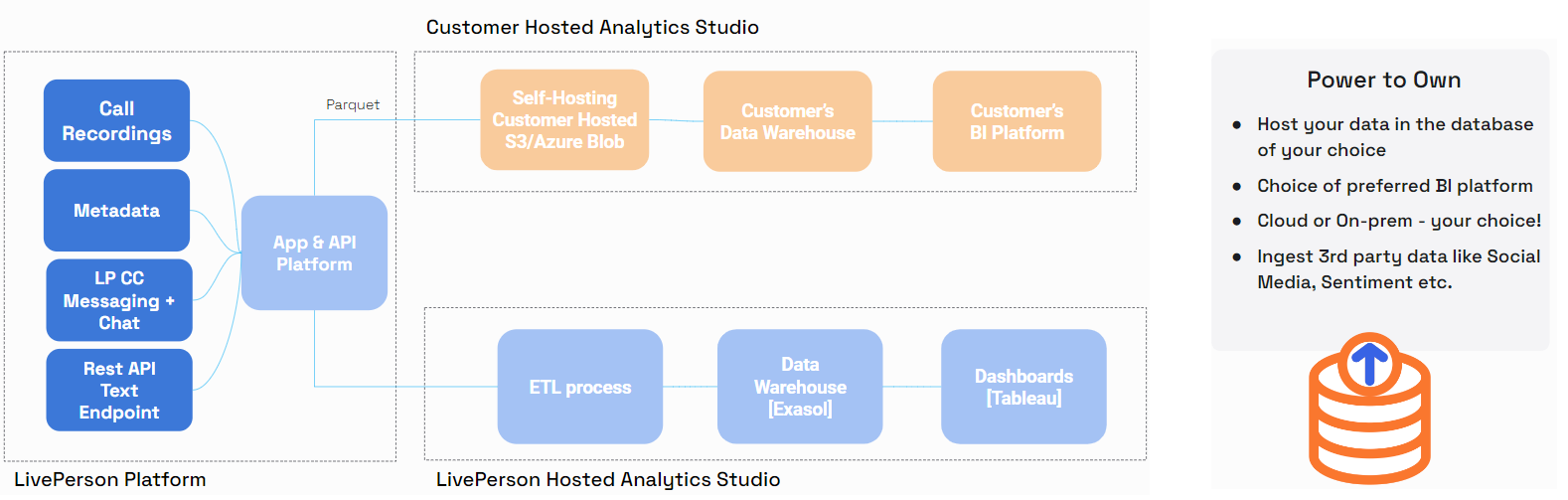Click the LivePerson Platform caption
The image size is (1568, 500).
click(110, 479)
